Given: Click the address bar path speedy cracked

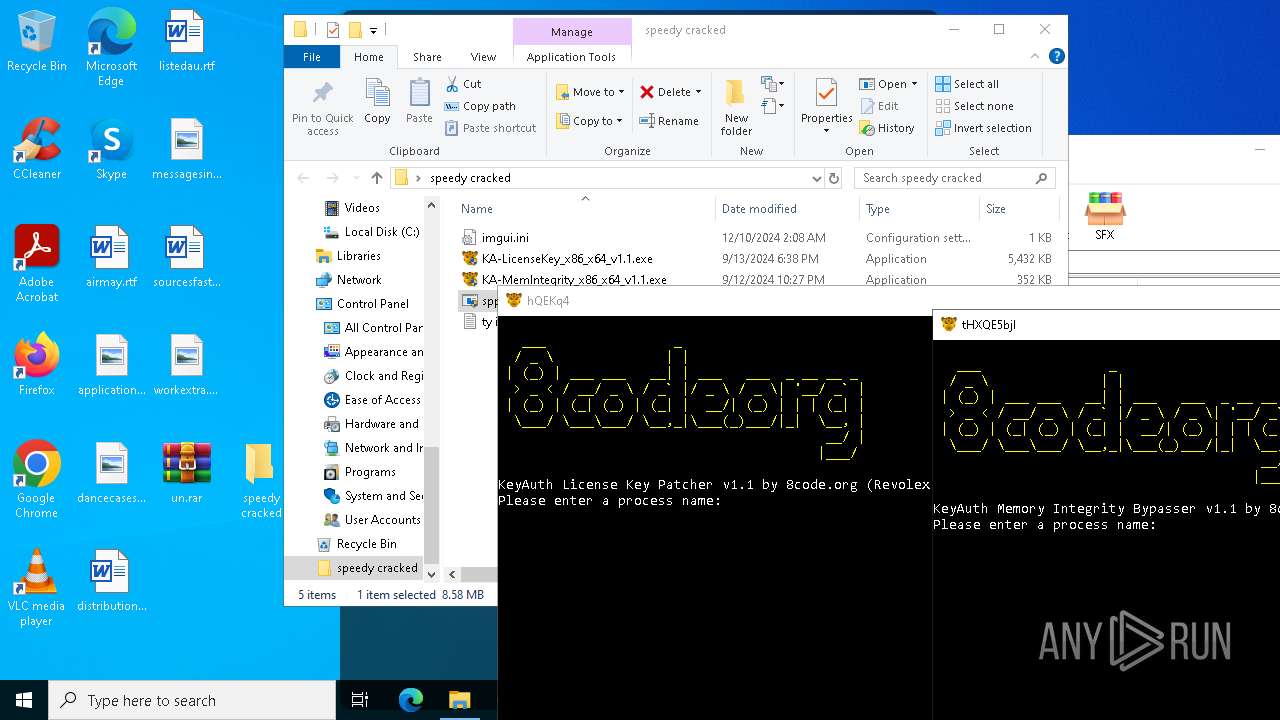Looking at the screenshot, I should tap(470, 178).
